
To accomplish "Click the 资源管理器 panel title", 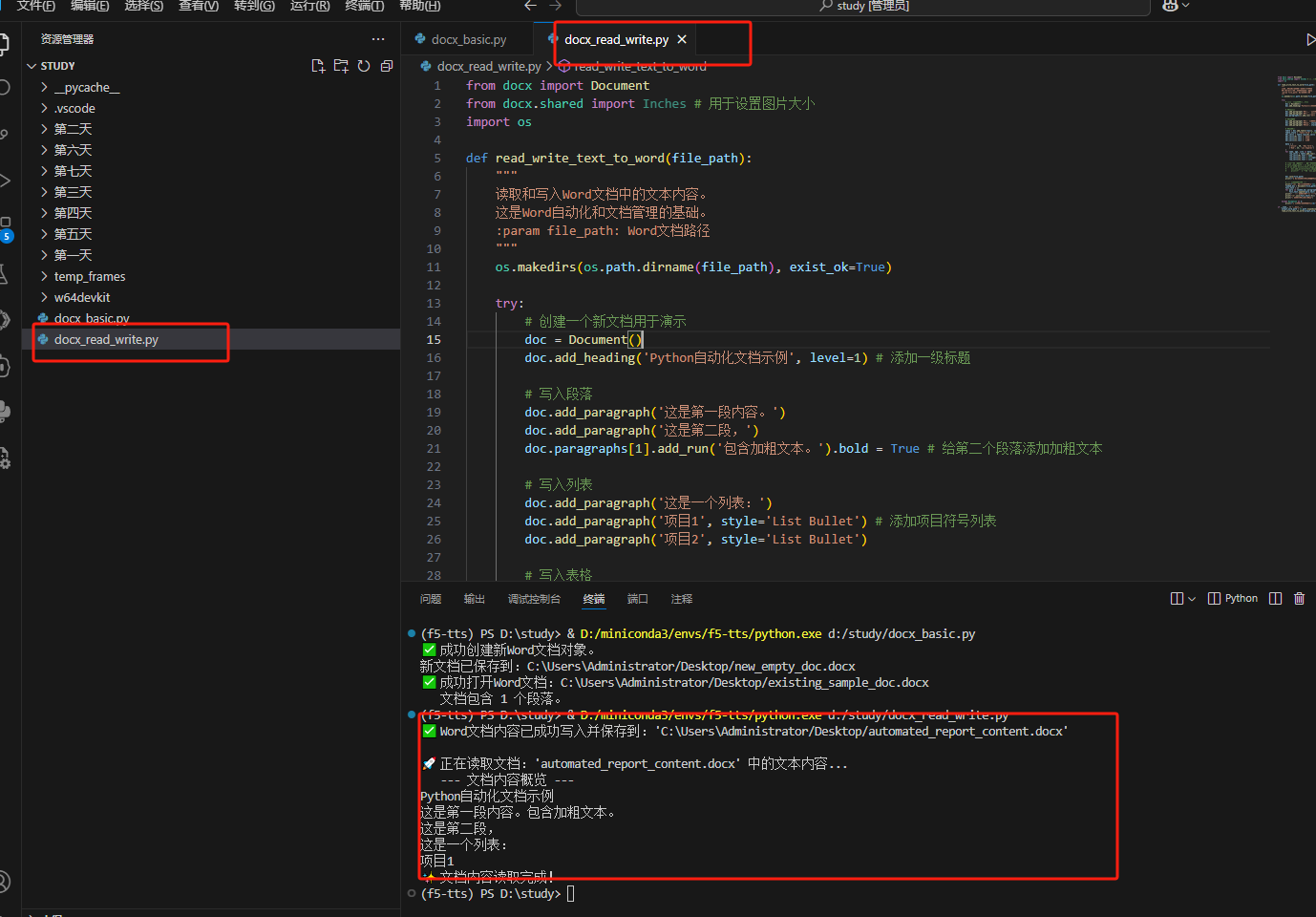I will click(67, 39).
